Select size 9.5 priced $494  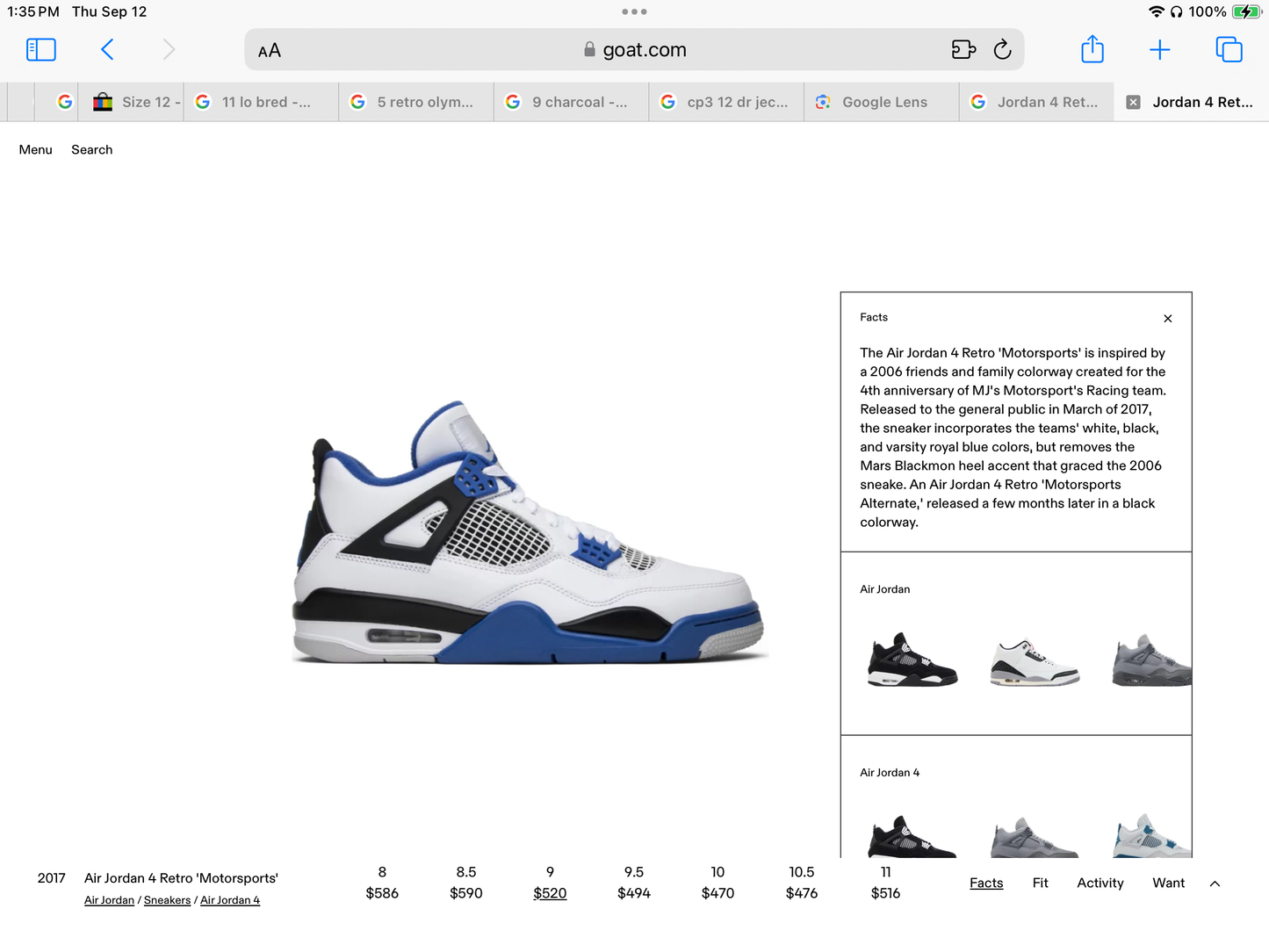[634, 883]
